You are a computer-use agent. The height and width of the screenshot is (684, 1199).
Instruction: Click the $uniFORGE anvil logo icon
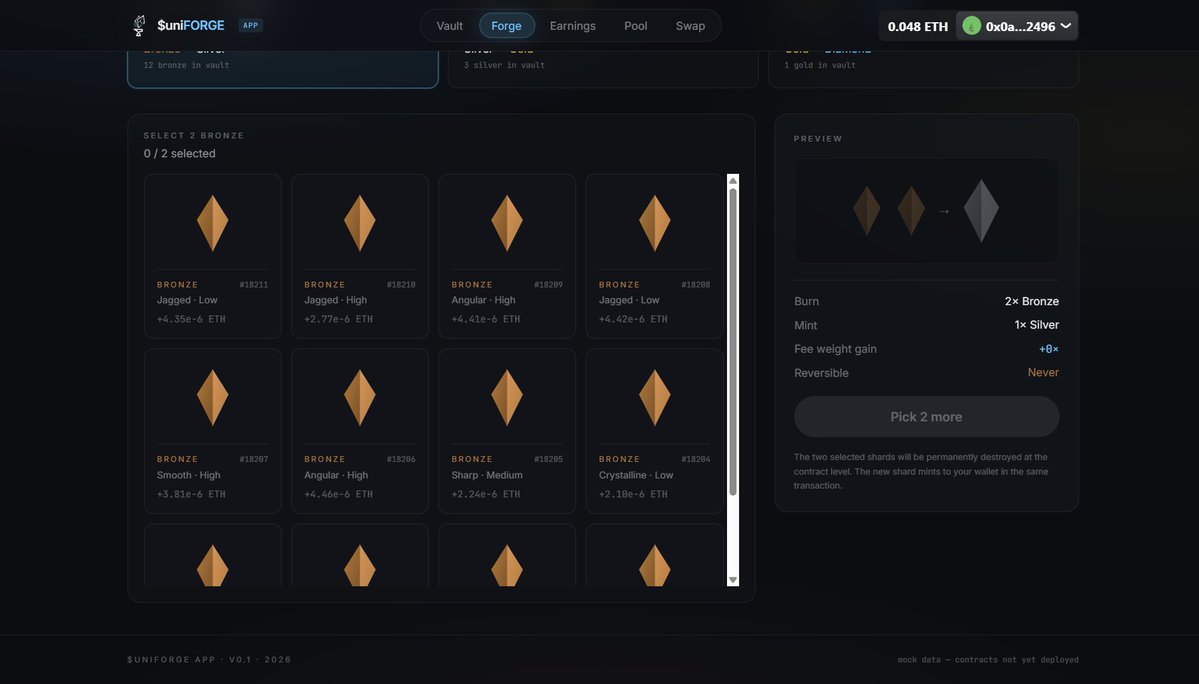pos(139,25)
